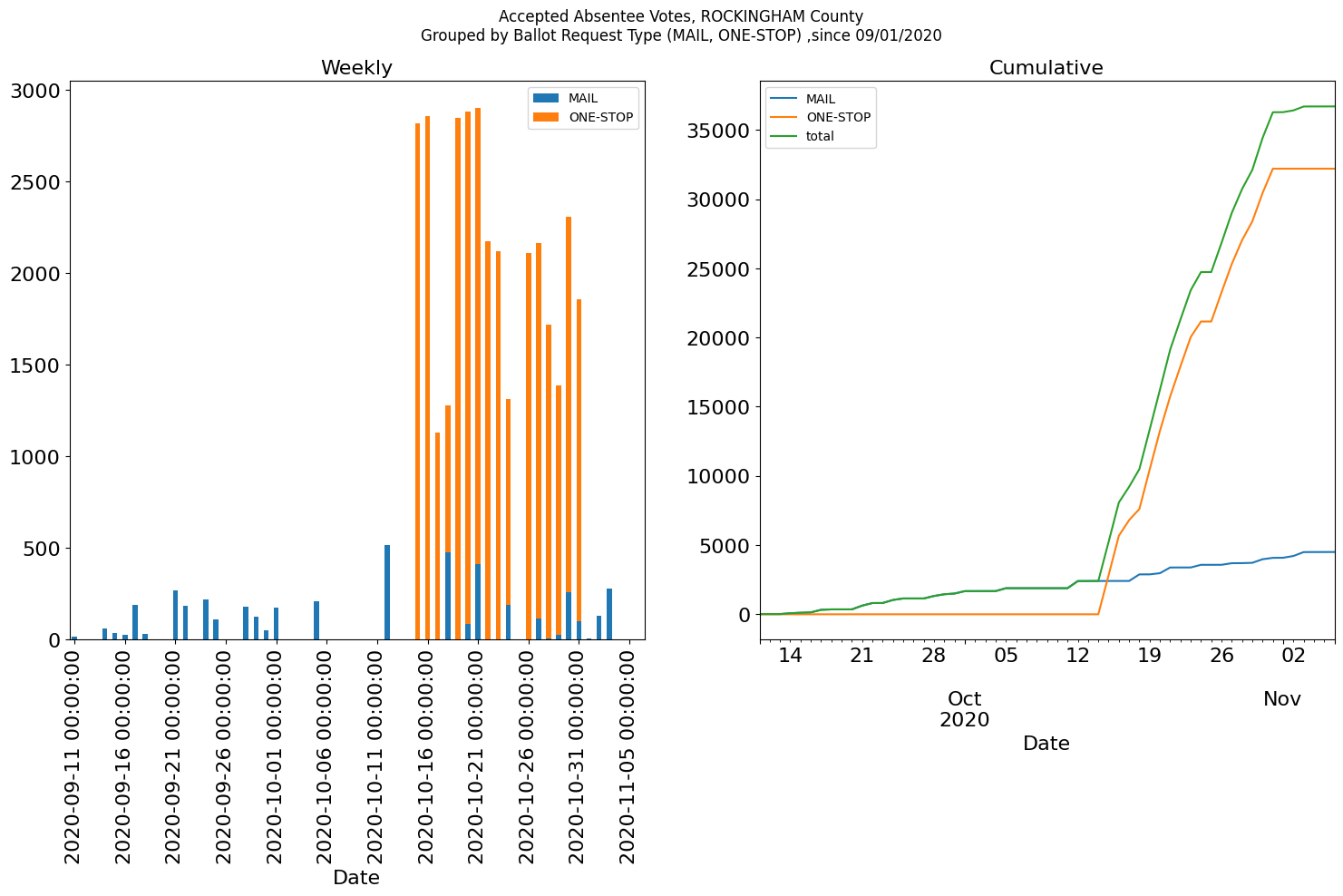The height and width of the screenshot is (896, 1343).
Task: Click the '2020-10-16 00:00:00' date tick label
Action: 427,755
